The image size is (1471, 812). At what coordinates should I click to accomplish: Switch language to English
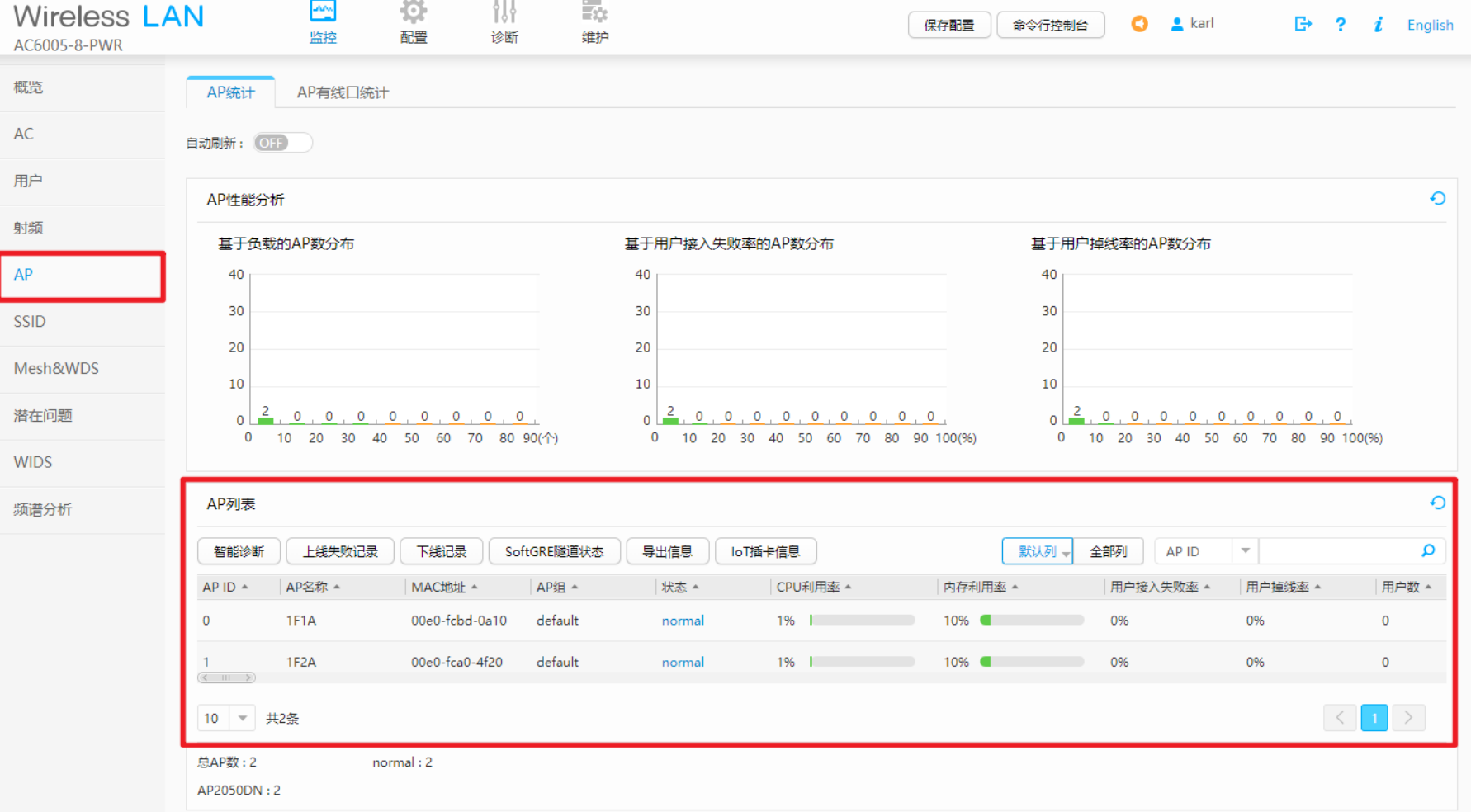pyautogui.click(x=1430, y=25)
